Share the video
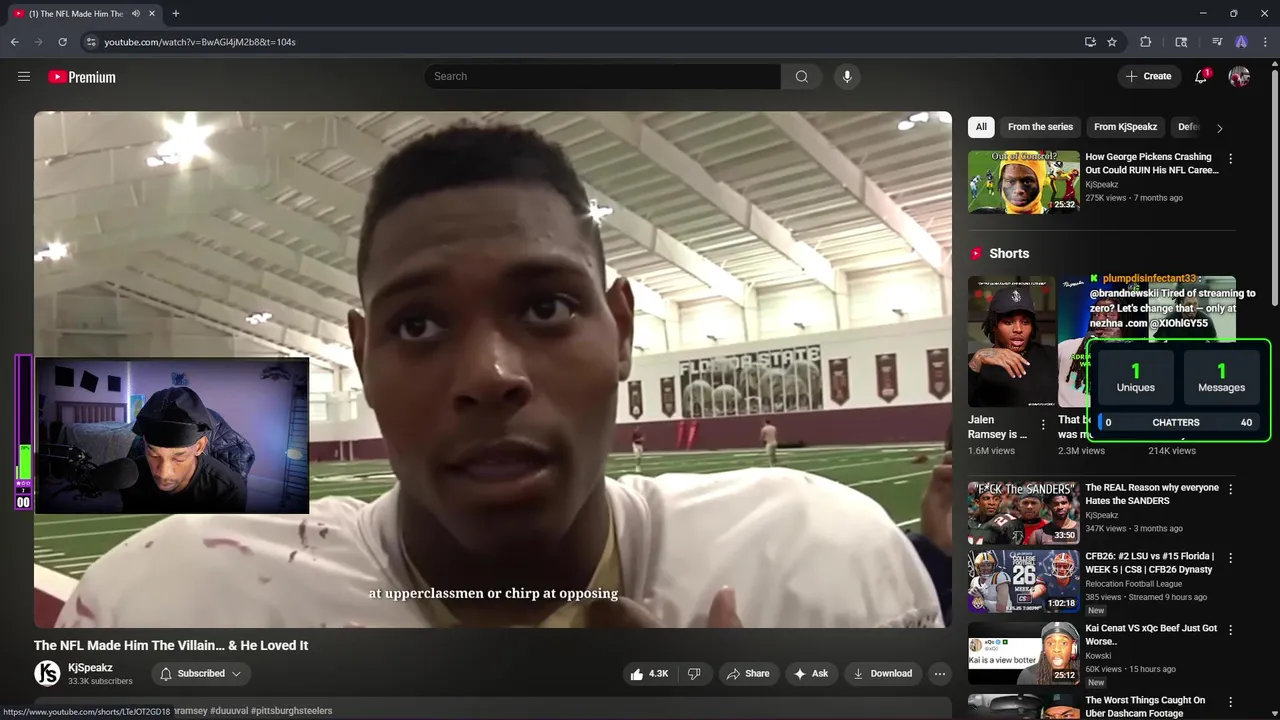This screenshot has width=1280, height=720. (x=747, y=674)
